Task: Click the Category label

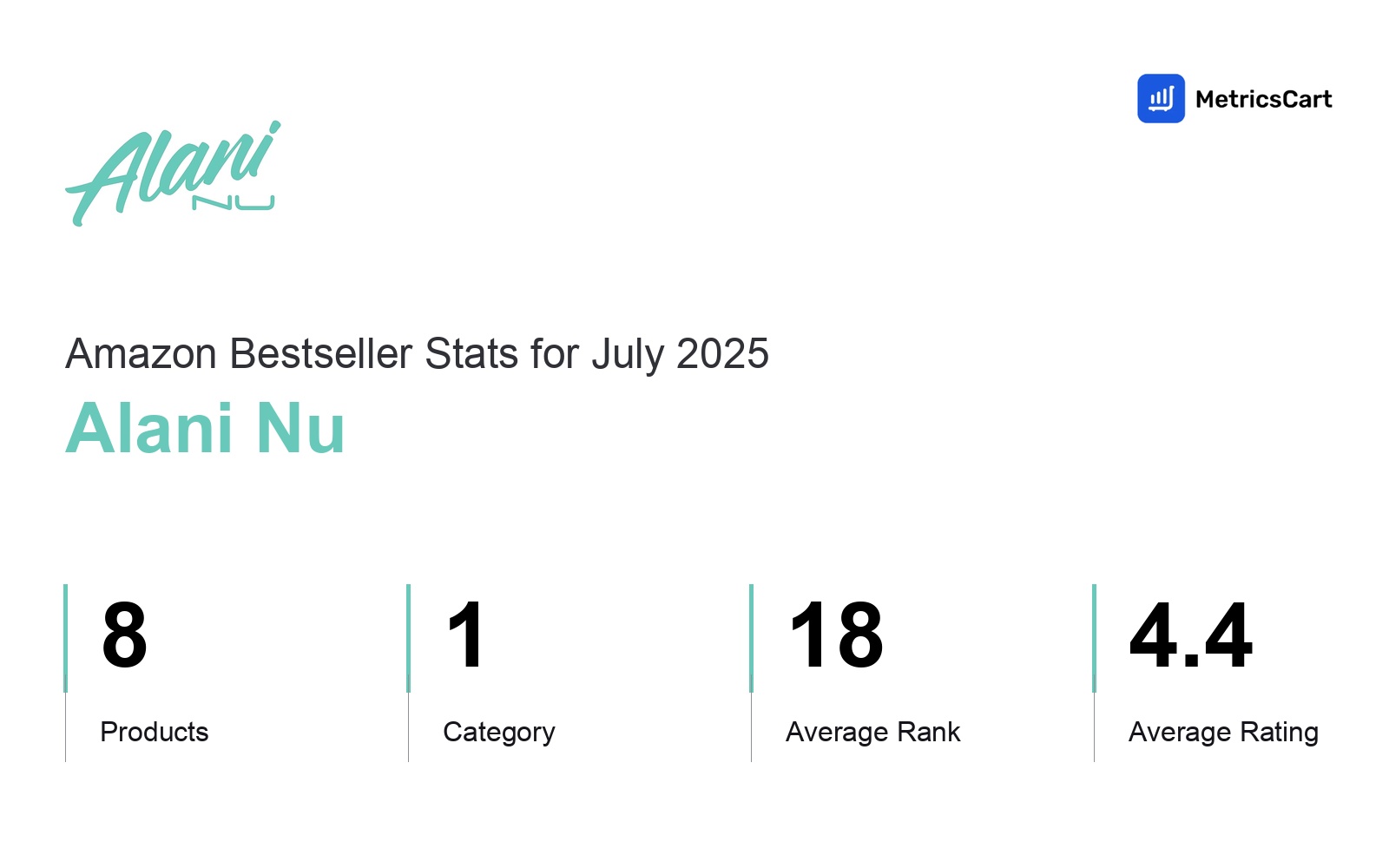Action: (499, 733)
